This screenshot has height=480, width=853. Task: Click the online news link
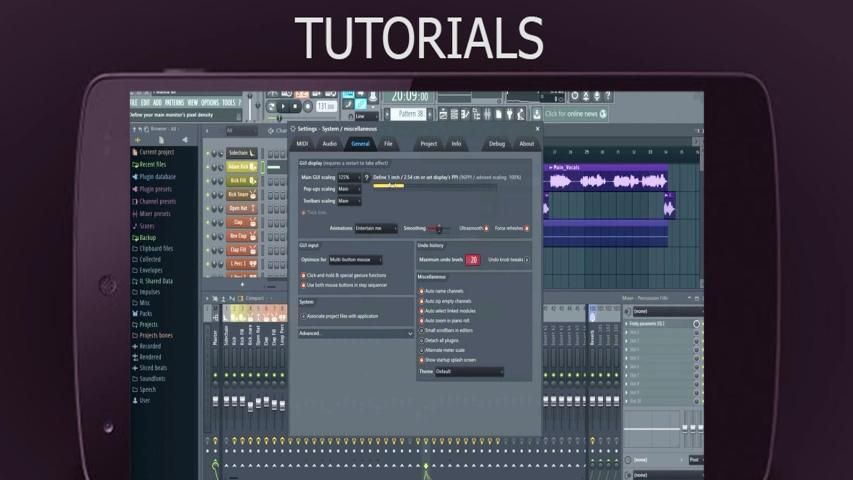coord(576,114)
